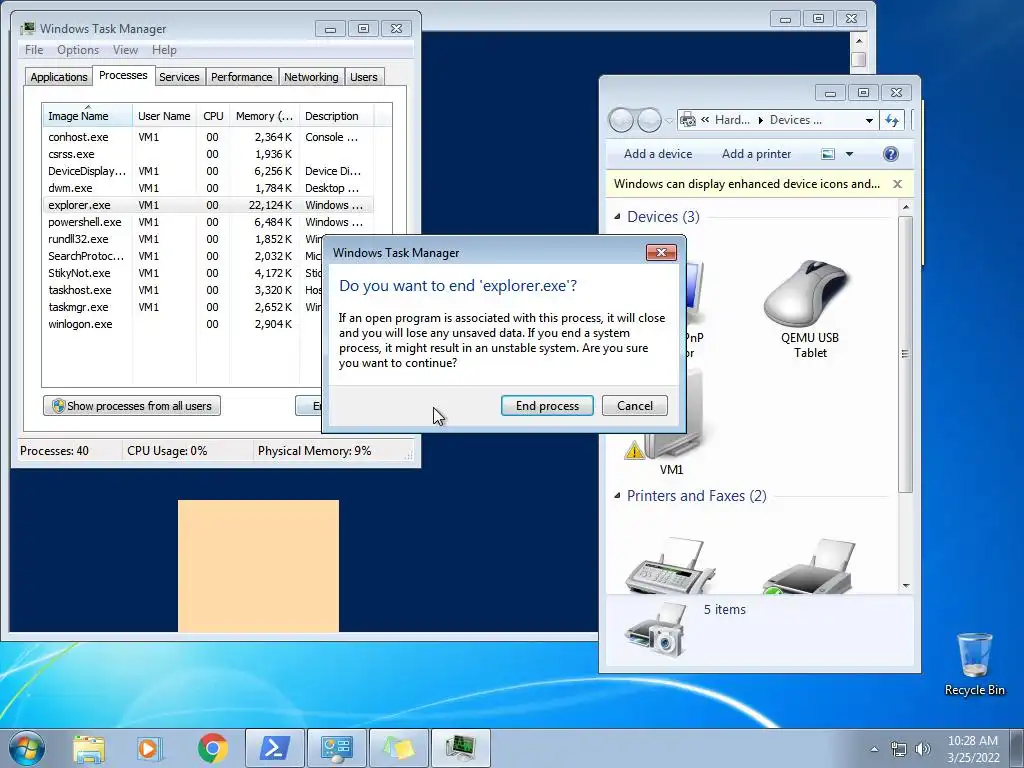
Task: Select the SearchProtoc process row
Action: point(182,256)
